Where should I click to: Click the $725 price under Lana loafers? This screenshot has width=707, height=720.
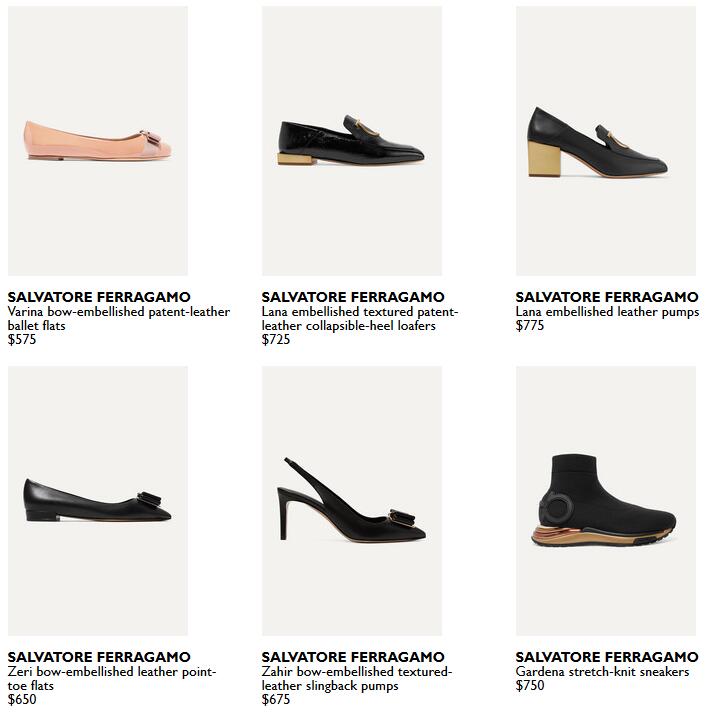tap(276, 339)
